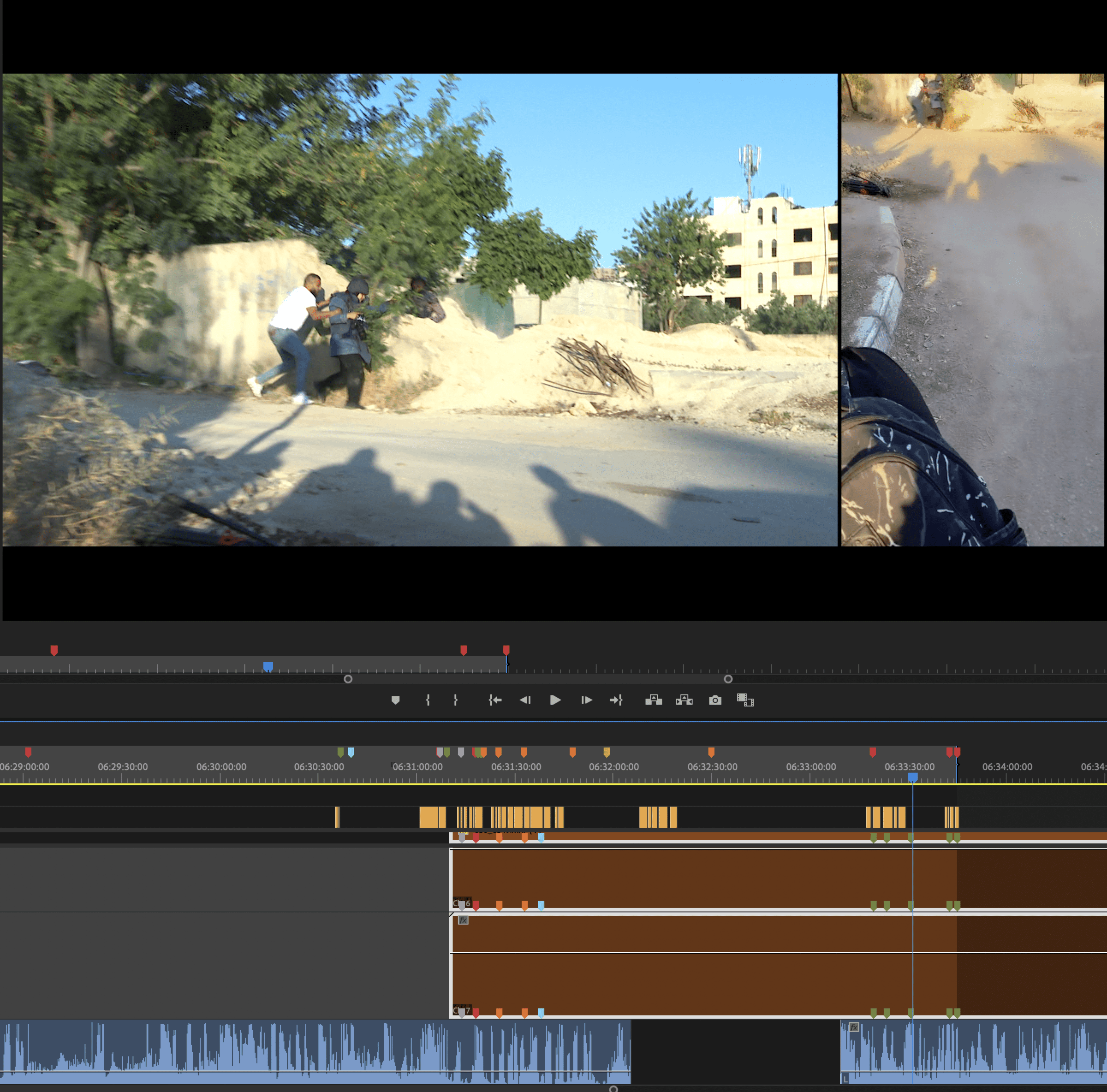1107x1092 pixels.
Task: Click the fx badge on the Cam 7 clip
Action: [464, 920]
